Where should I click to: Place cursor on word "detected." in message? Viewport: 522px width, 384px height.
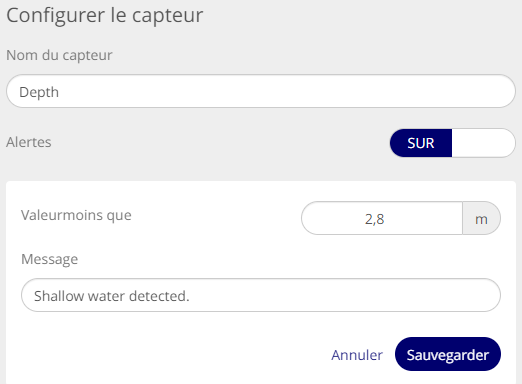pyautogui.click(x=159, y=296)
